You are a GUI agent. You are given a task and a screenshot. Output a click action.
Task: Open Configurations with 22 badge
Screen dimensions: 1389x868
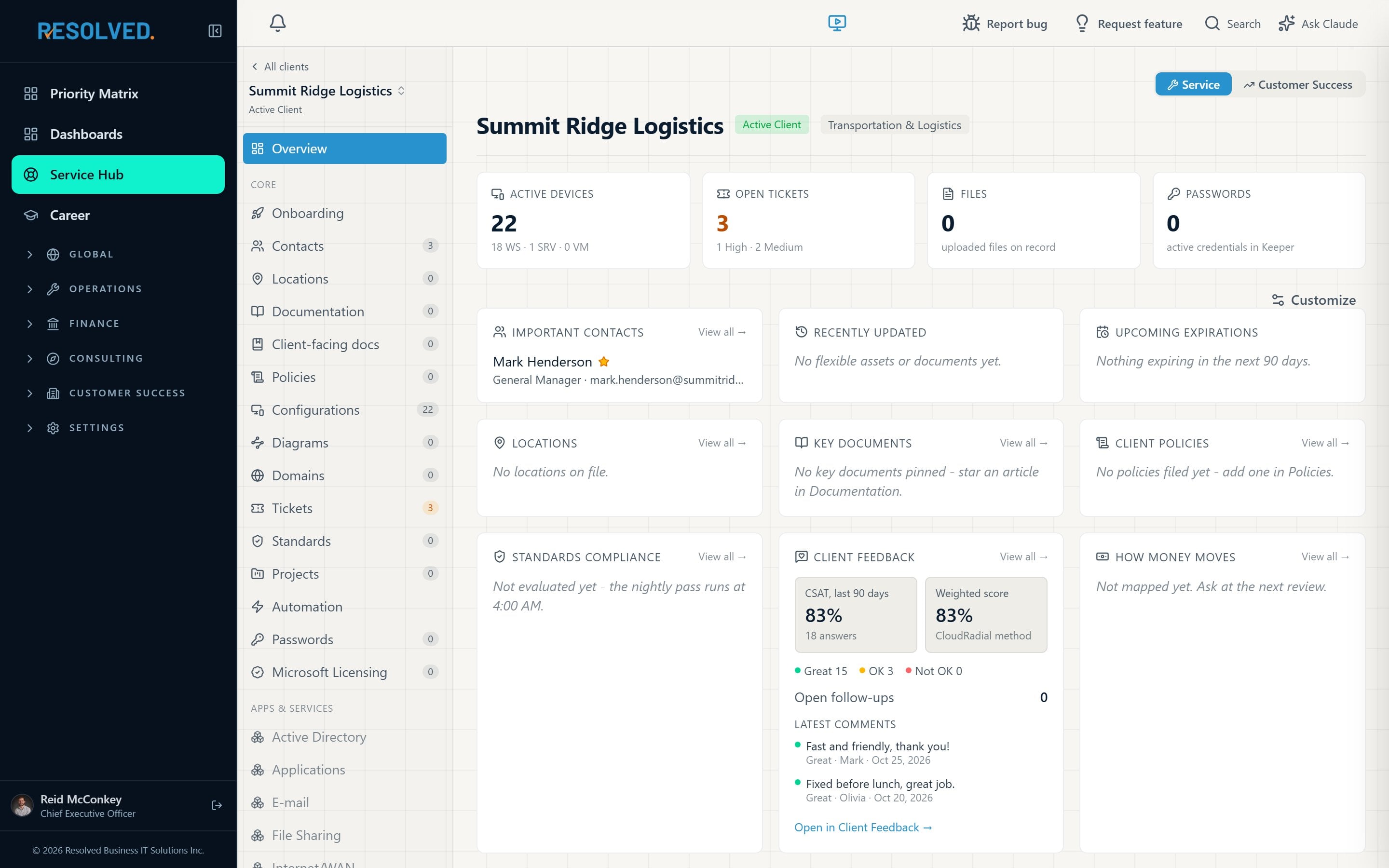344,410
